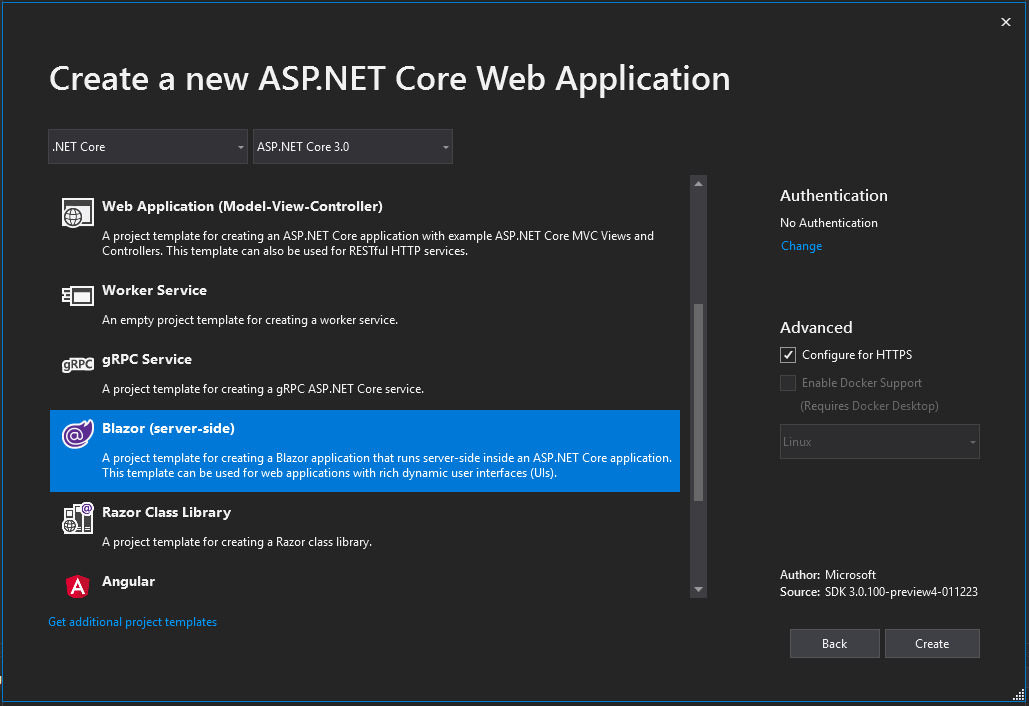
Task: Click the Web Application MVC template icon
Action: [x=77, y=213]
